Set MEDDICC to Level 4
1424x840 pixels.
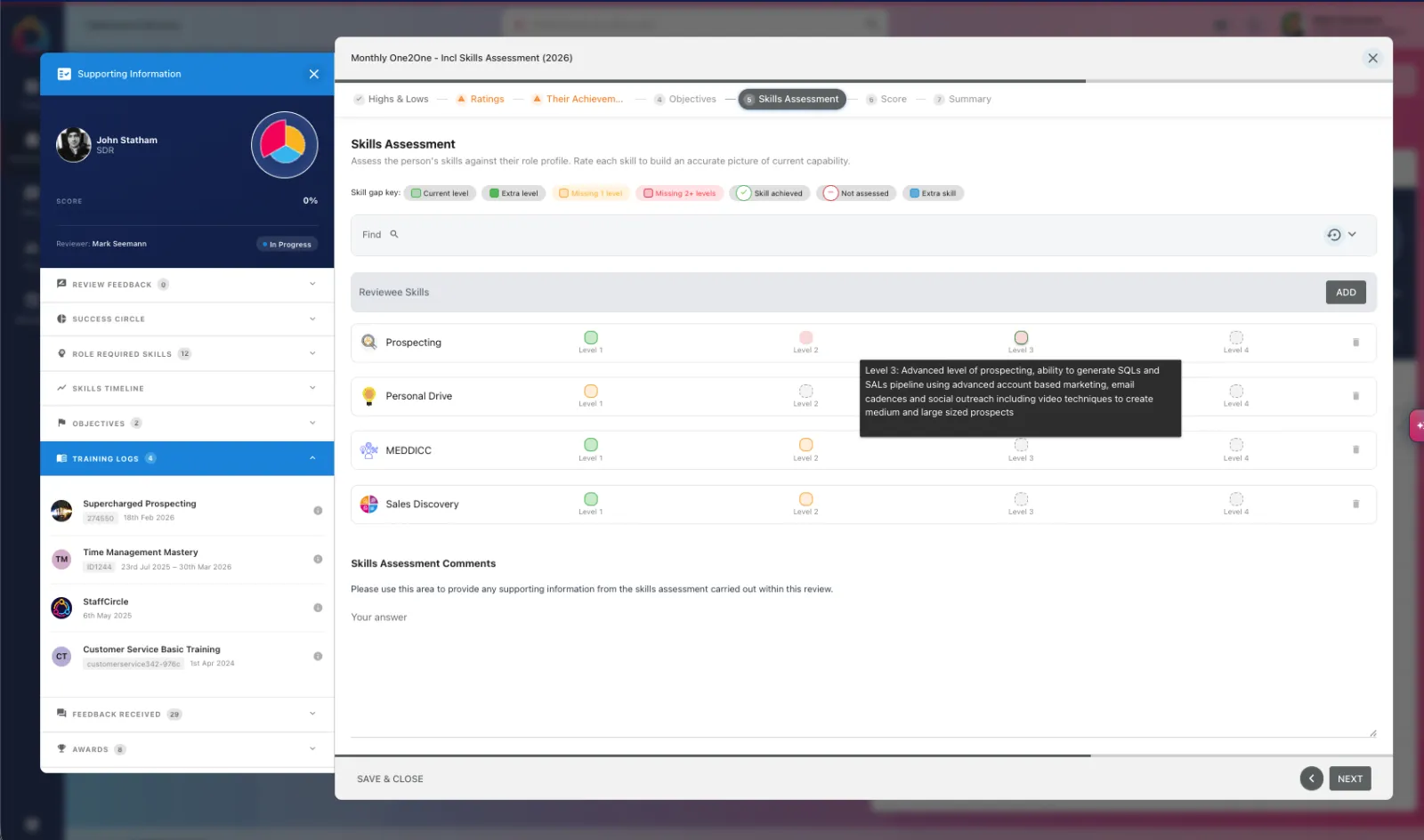[x=1236, y=445]
